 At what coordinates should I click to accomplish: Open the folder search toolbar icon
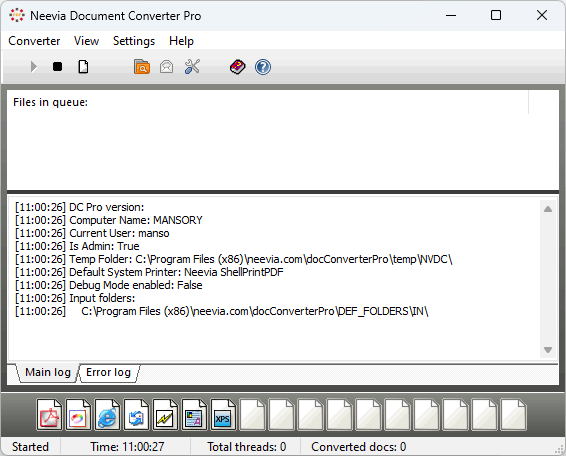(142, 67)
